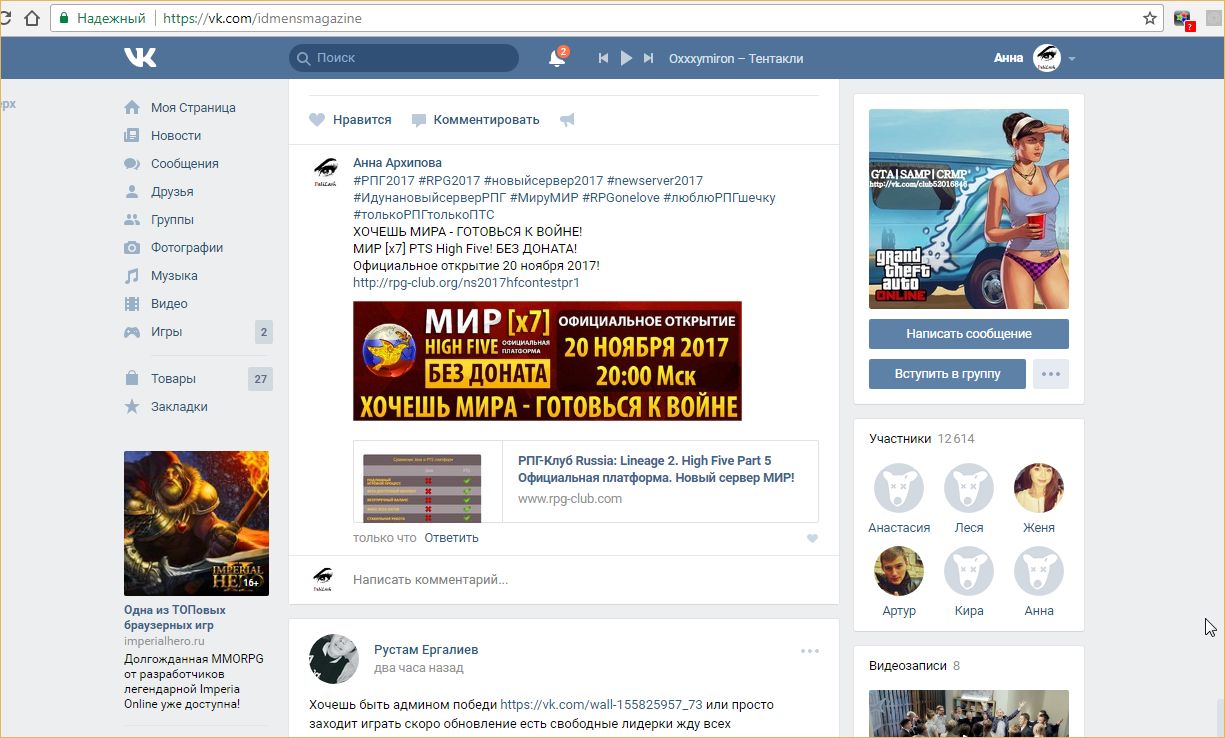
Task: Open post options three dots for Рустам post
Action: point(810,651)
